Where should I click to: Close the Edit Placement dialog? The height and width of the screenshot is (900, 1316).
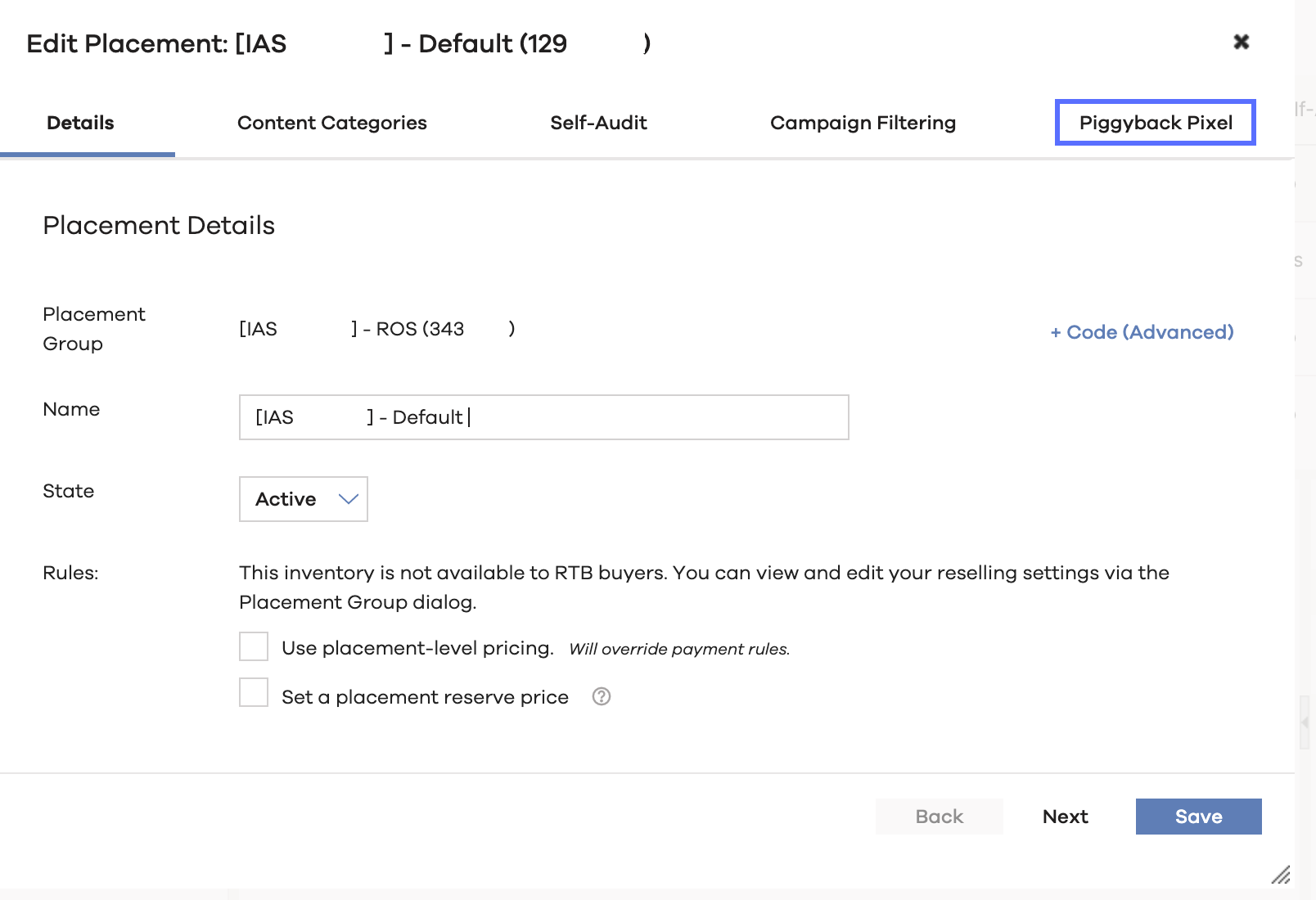tap(1241, 42)
